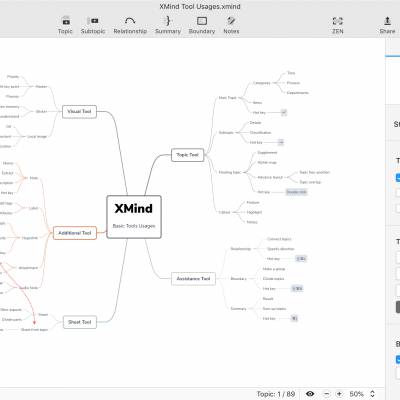Open the Notes tool
Screen dimensions: 400x400
pos(231,25)
